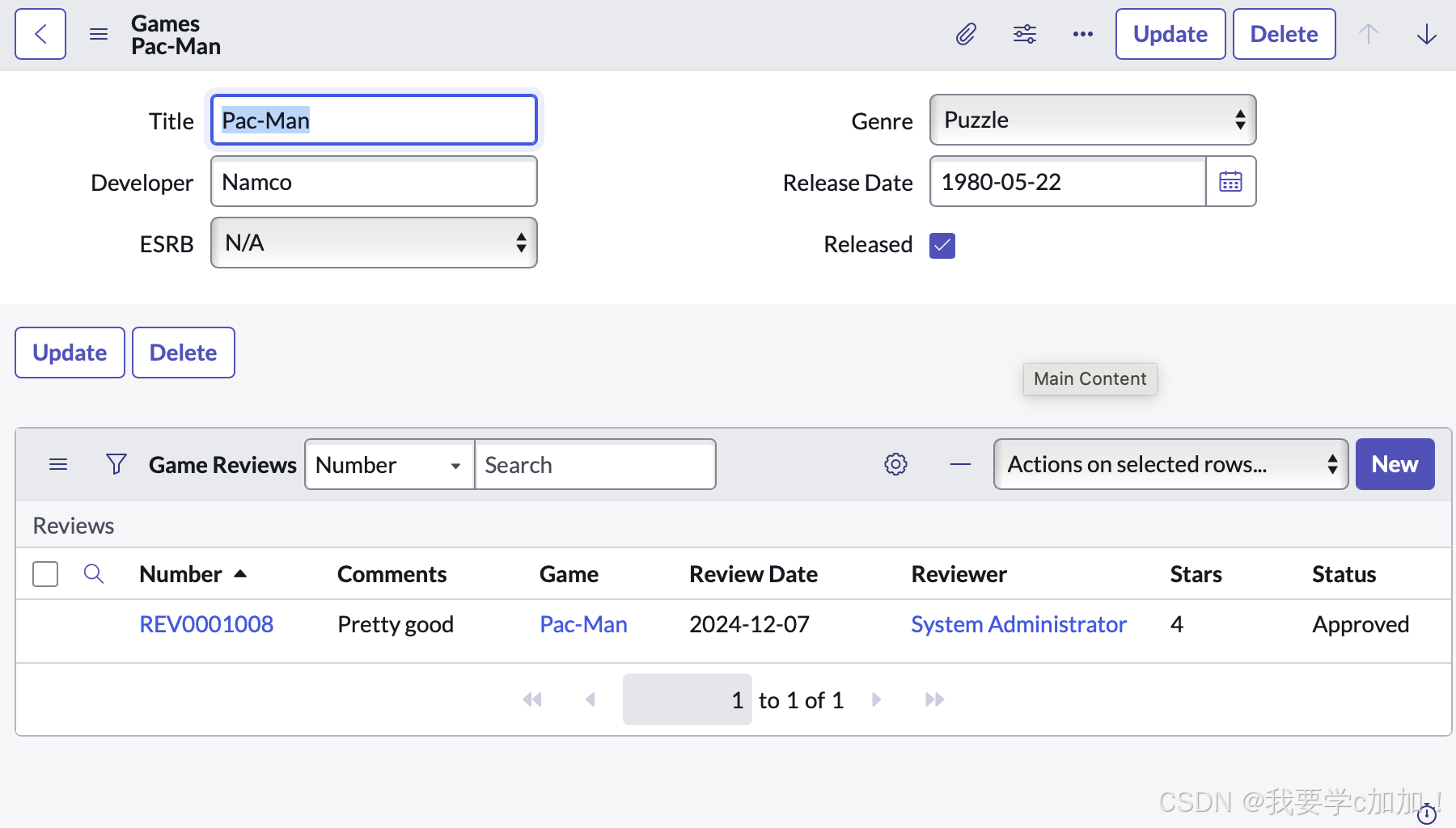Click the paperclip attachments icon
1456x828 pixels.
tap(966, 34)
